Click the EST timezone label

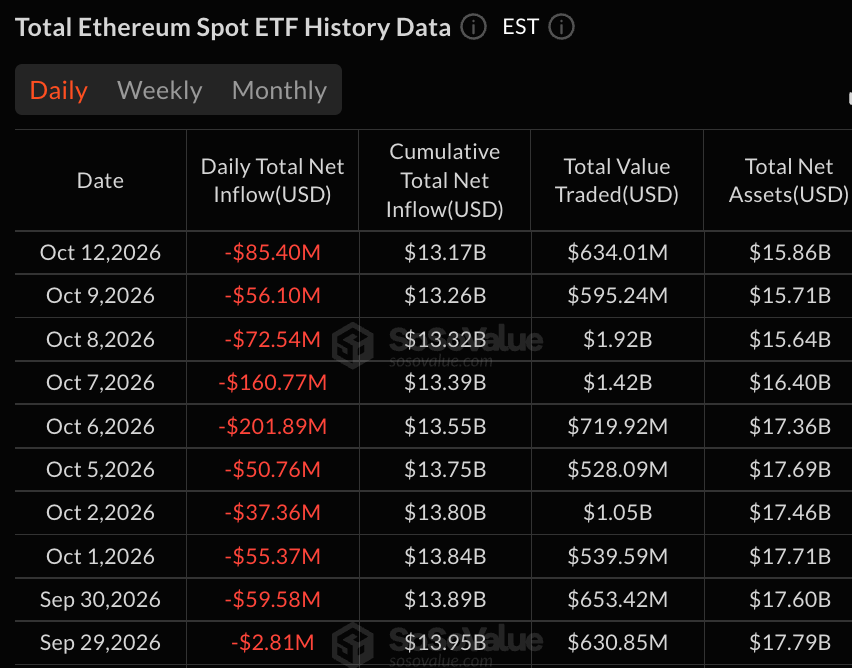pyautogui.click(x=521, y=27)
